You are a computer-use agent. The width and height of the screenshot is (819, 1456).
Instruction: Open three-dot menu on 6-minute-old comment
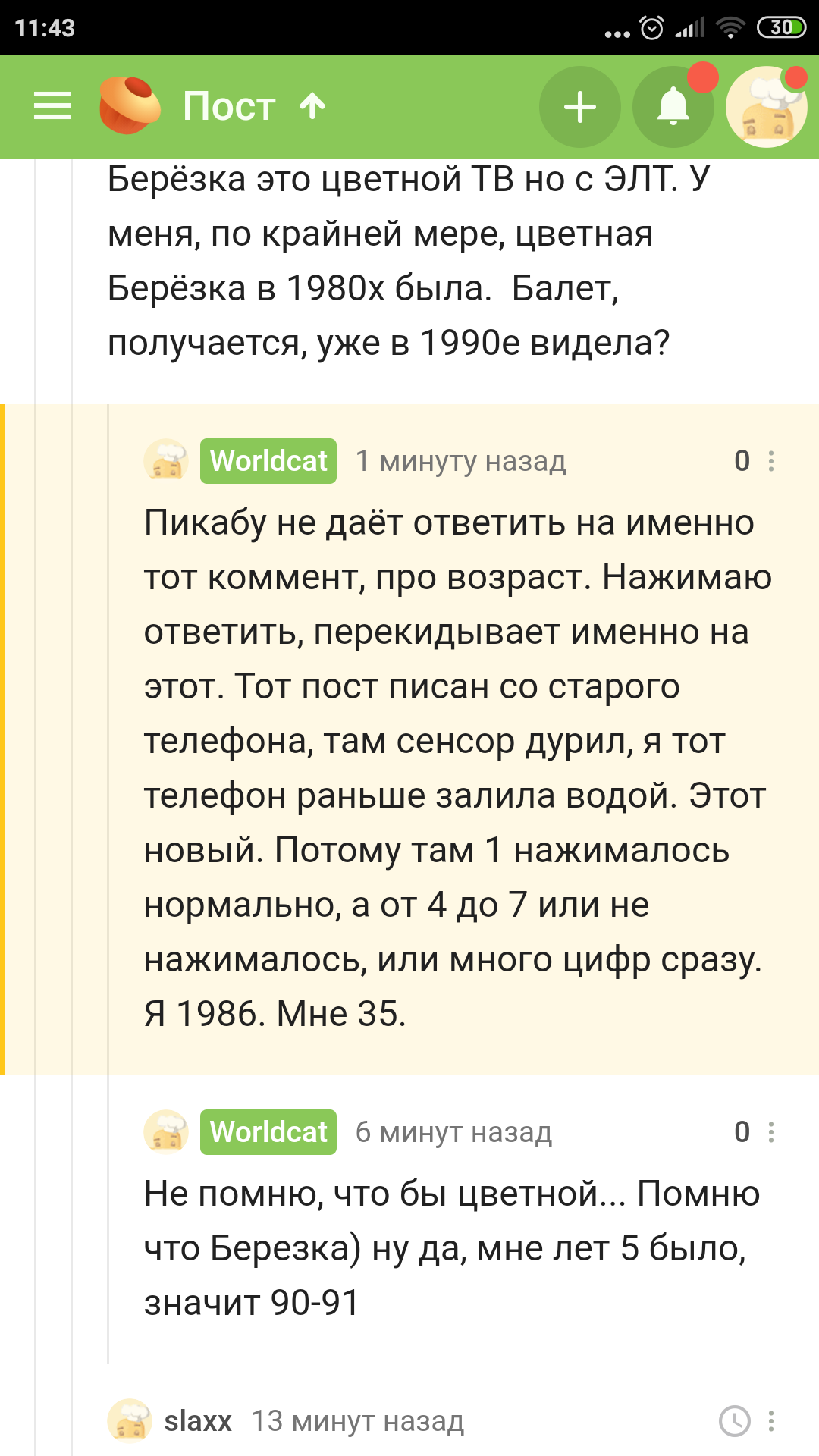click(x=771, y=1132)
